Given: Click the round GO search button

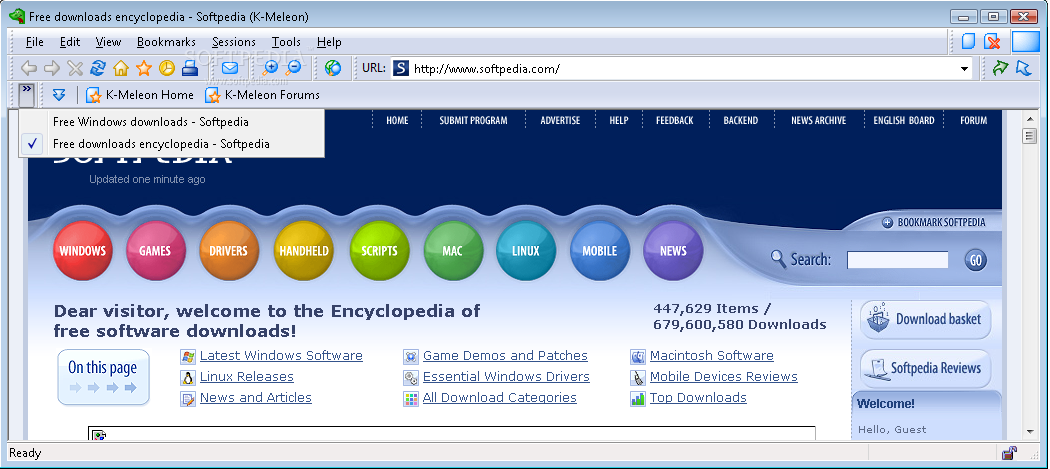Looking at the screenshot, I should [976, 260].
